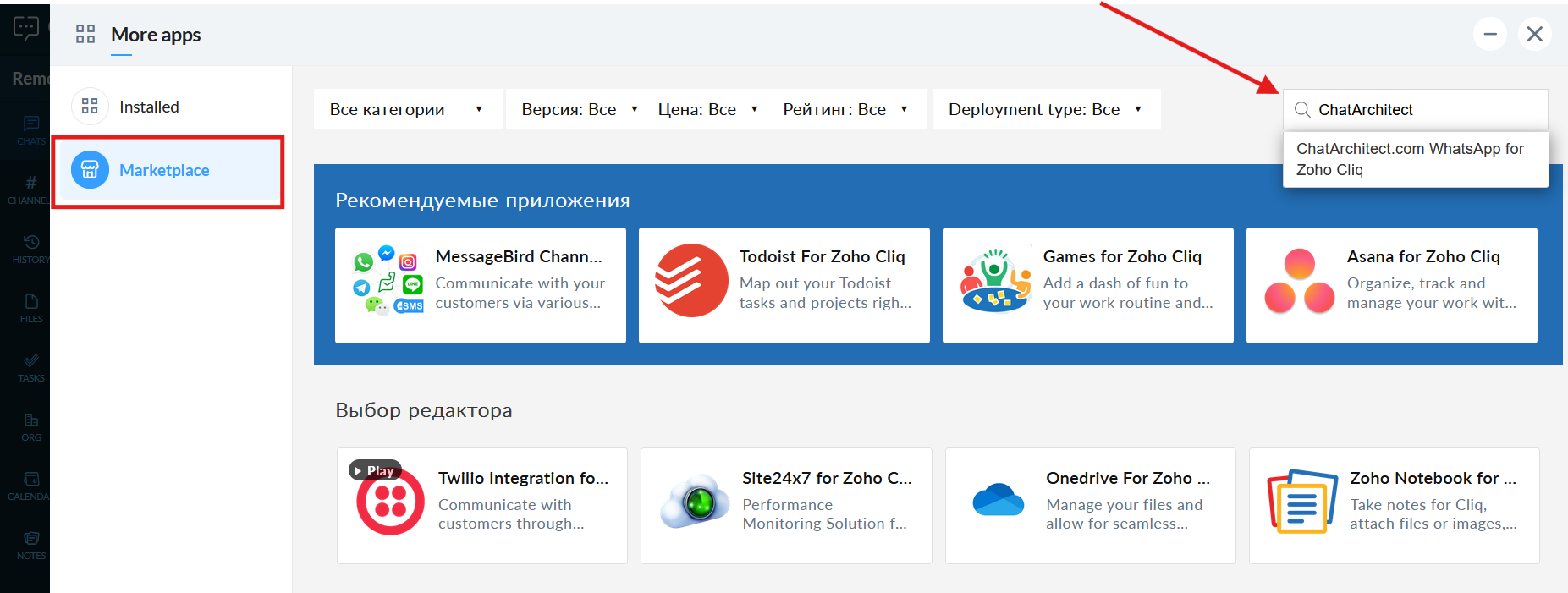Expand the Цена: Все price filter

[x=707, y=109]
